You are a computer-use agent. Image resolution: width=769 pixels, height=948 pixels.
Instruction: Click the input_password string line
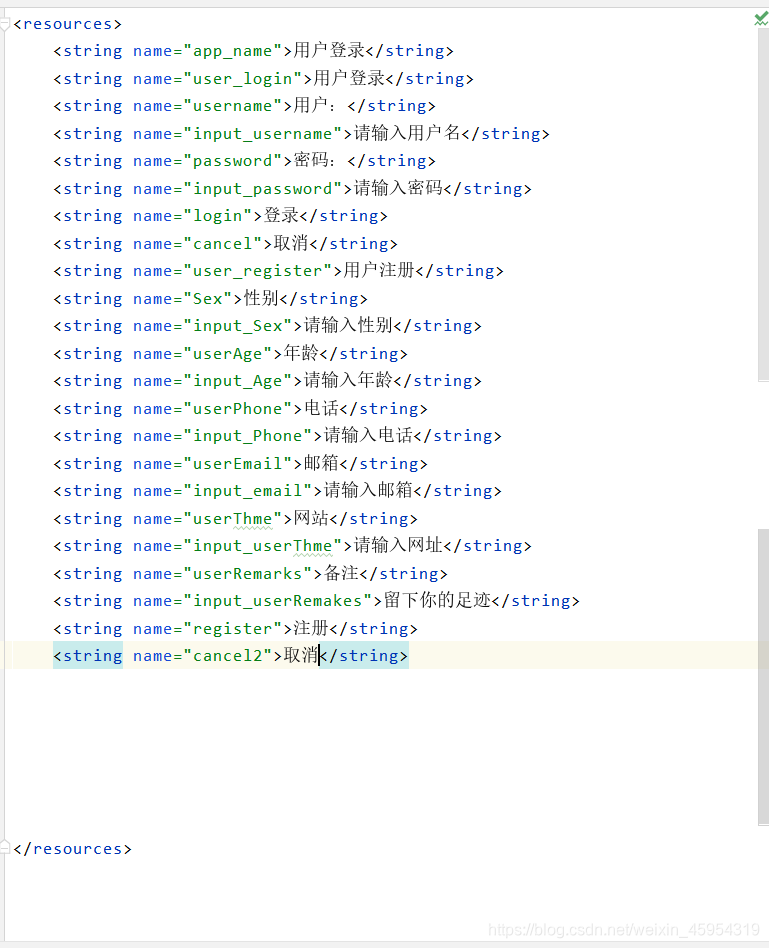click(292, 189)
